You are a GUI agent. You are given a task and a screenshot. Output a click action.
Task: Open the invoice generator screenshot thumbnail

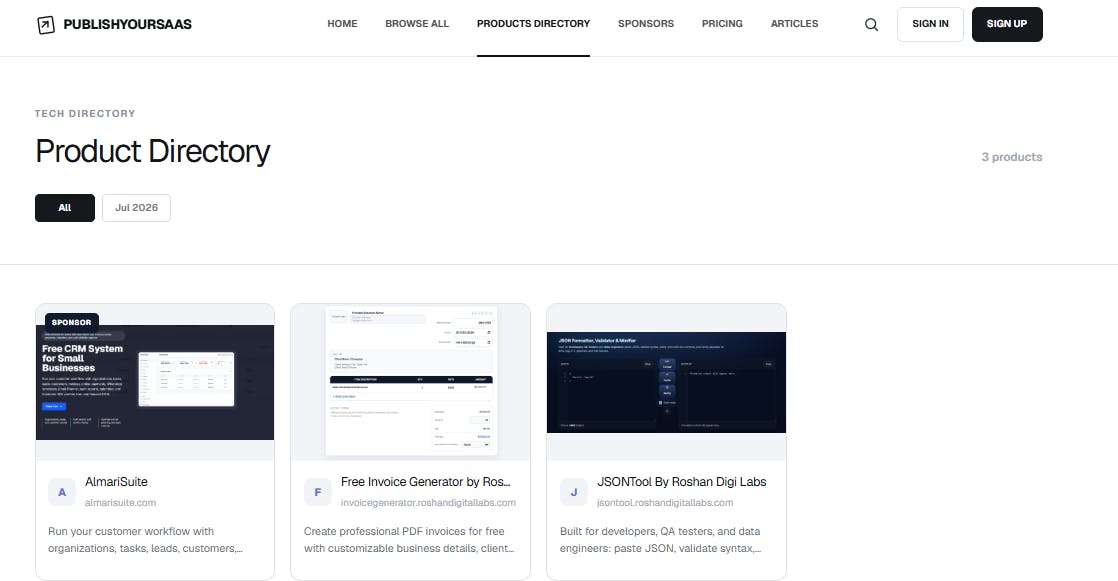(411, 381)
